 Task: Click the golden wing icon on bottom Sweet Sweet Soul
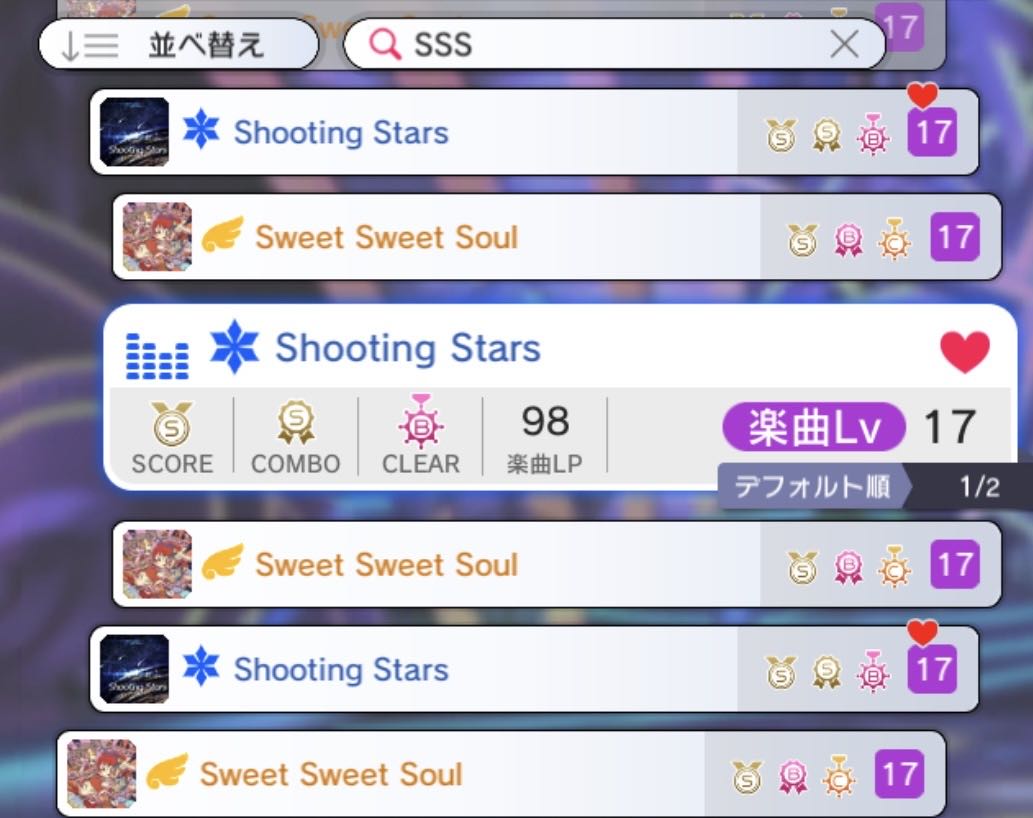(167, 771)
